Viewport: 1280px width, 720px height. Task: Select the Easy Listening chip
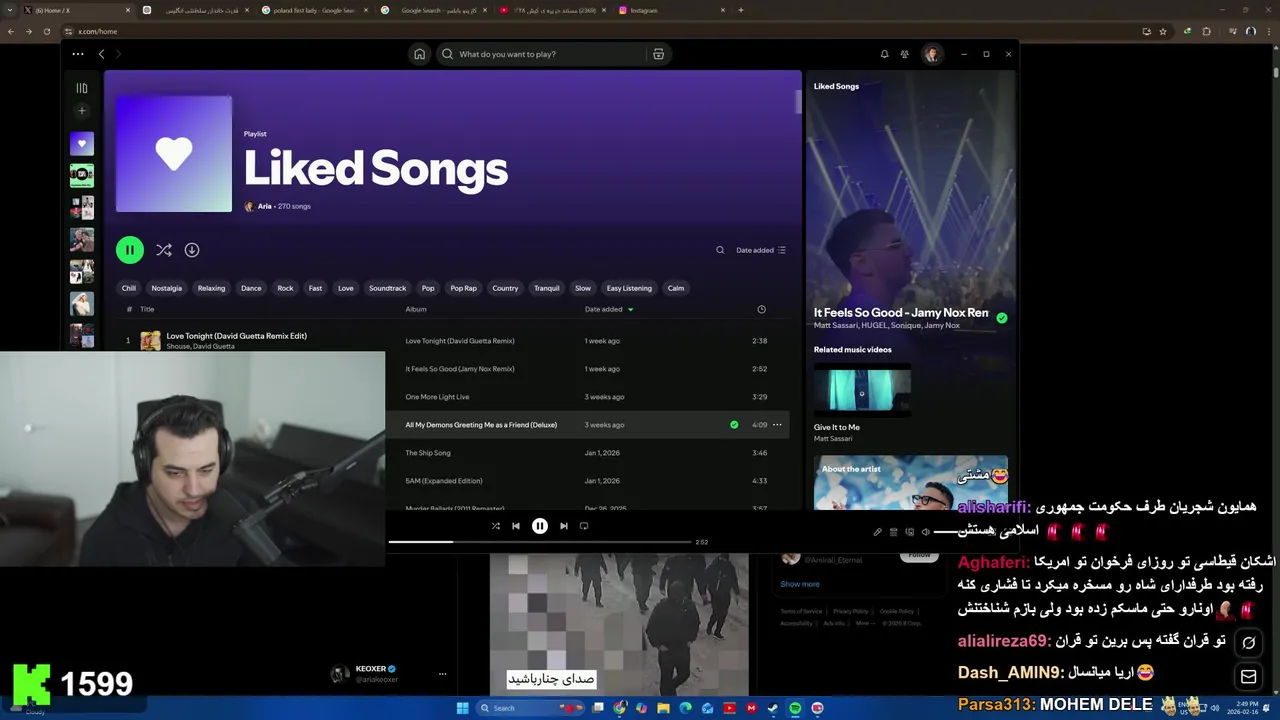point(629,288)
